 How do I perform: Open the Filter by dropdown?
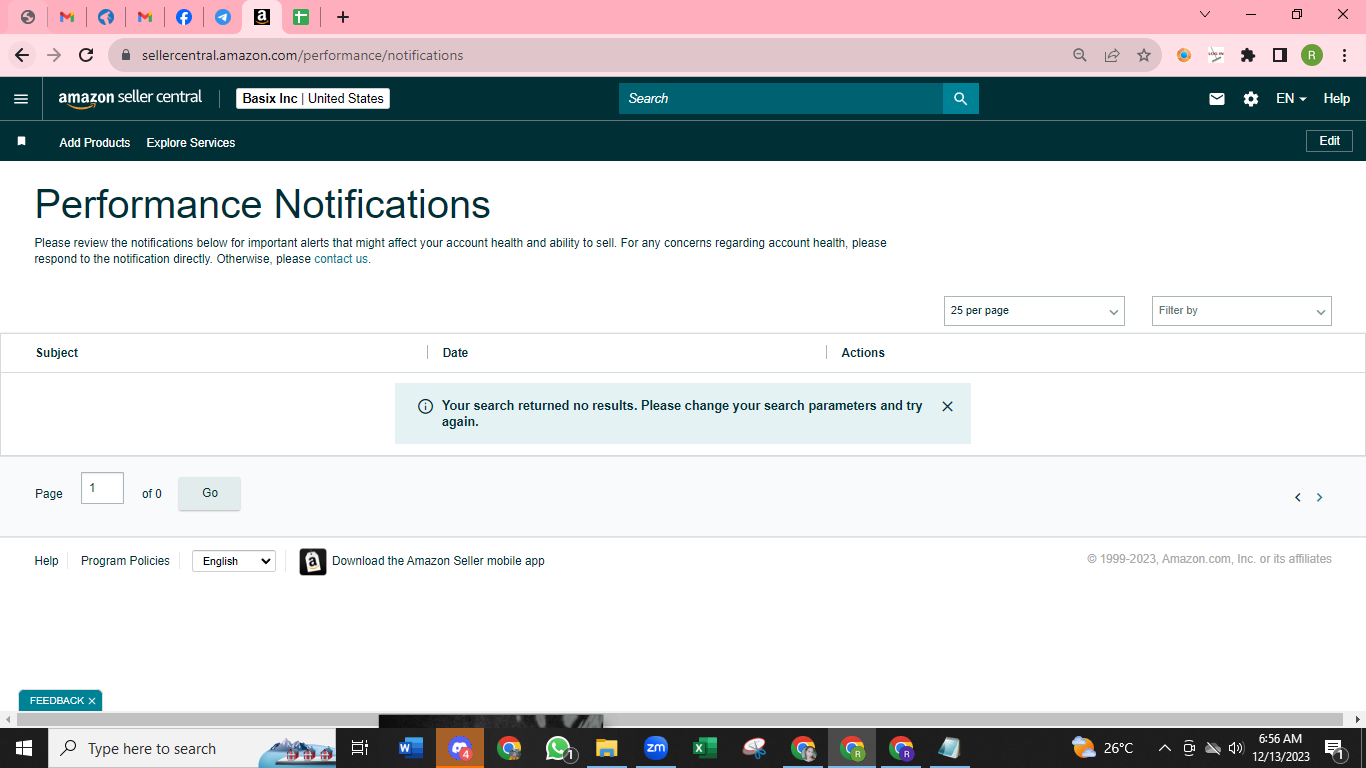click(x=1242, y=311)
